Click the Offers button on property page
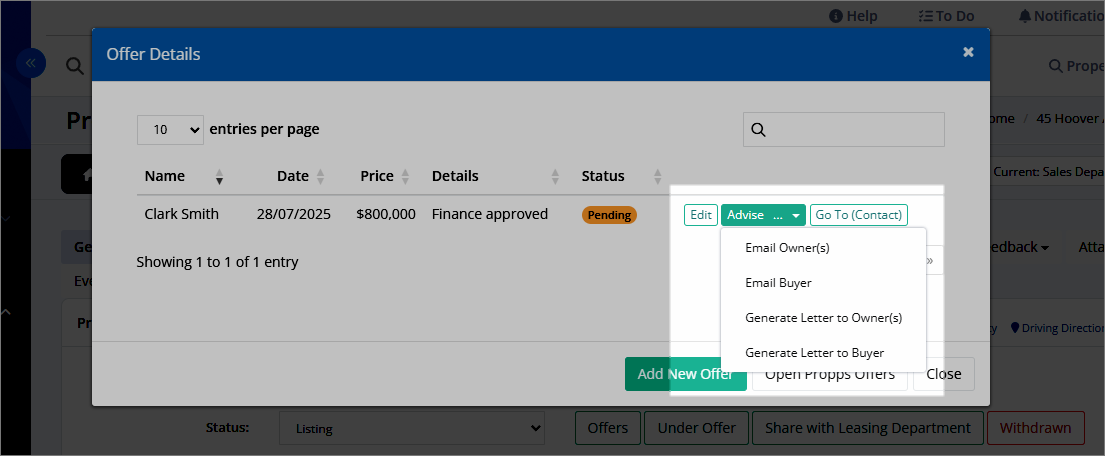Image resolution: width=1105 pixels, height=456 pixels. point(608,428)
